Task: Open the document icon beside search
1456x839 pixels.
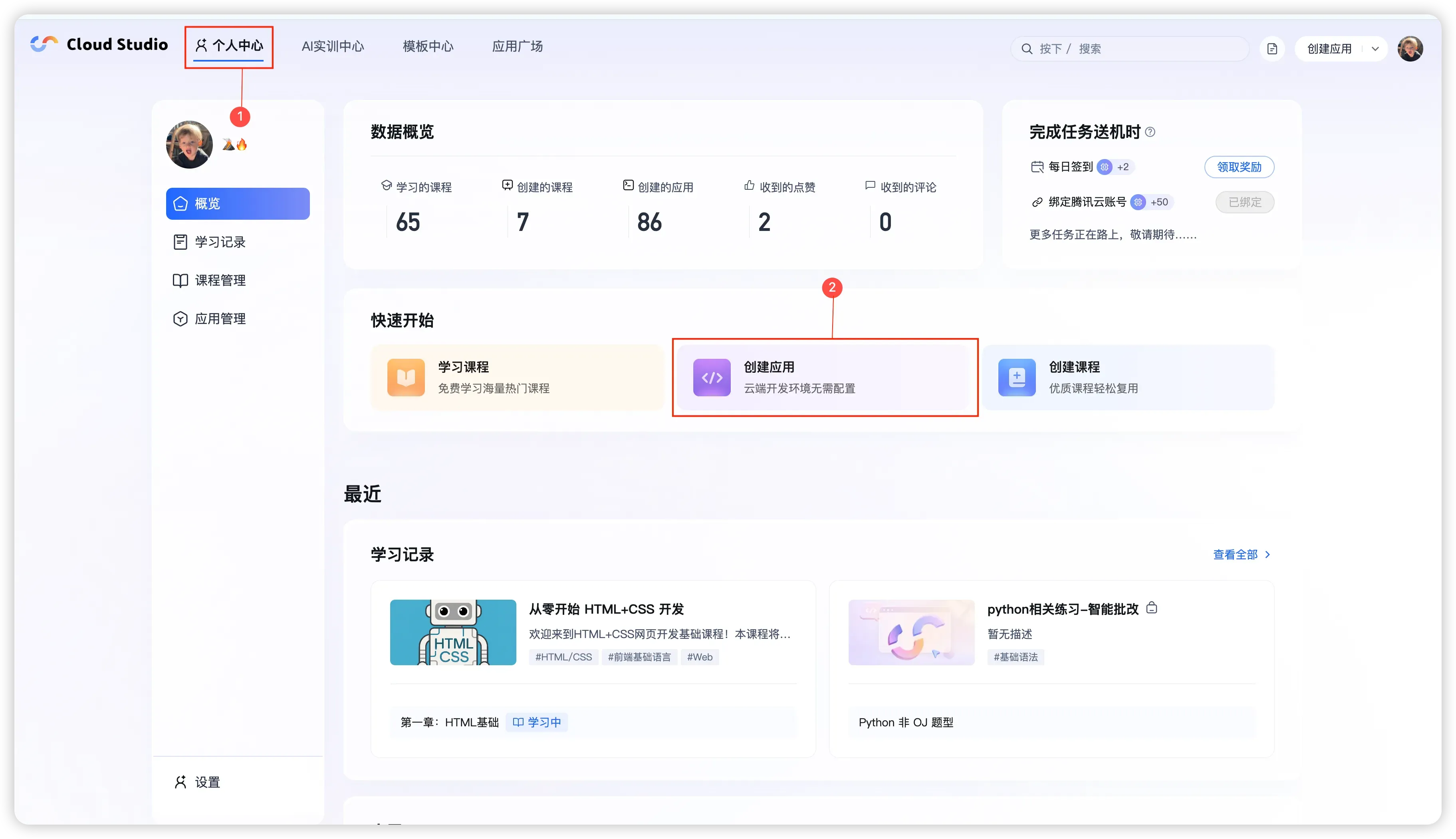Action: tap(1272, 49)
